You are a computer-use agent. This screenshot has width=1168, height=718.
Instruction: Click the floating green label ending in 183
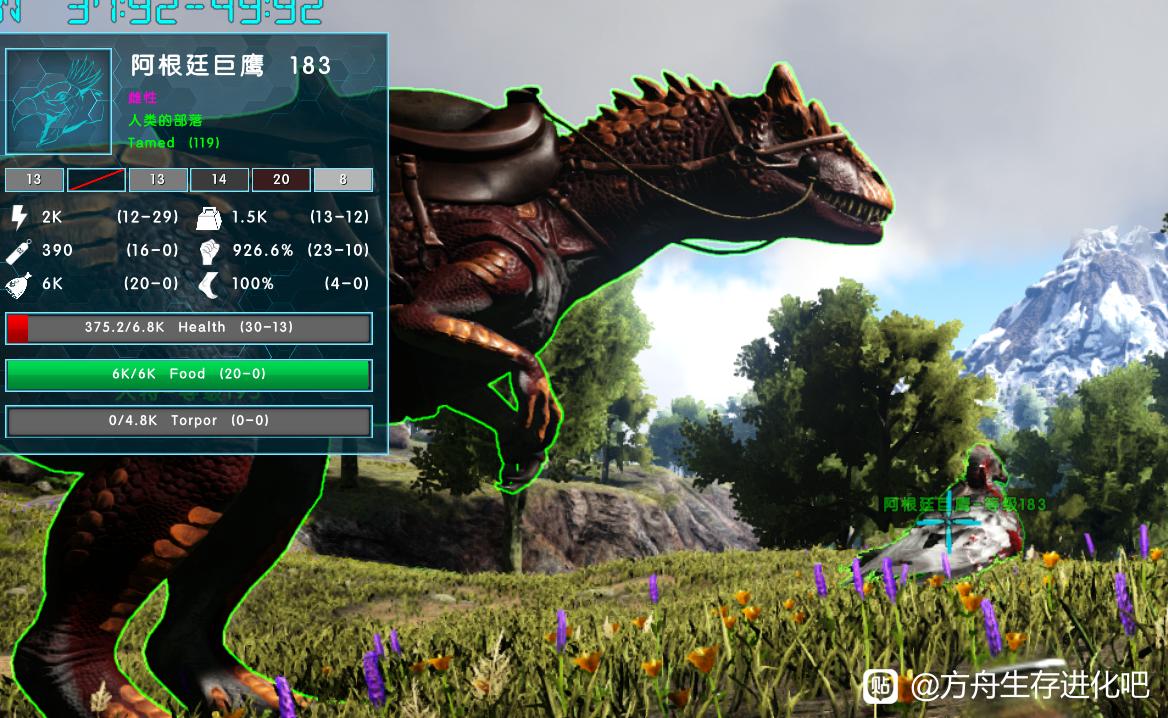point(965,504)
